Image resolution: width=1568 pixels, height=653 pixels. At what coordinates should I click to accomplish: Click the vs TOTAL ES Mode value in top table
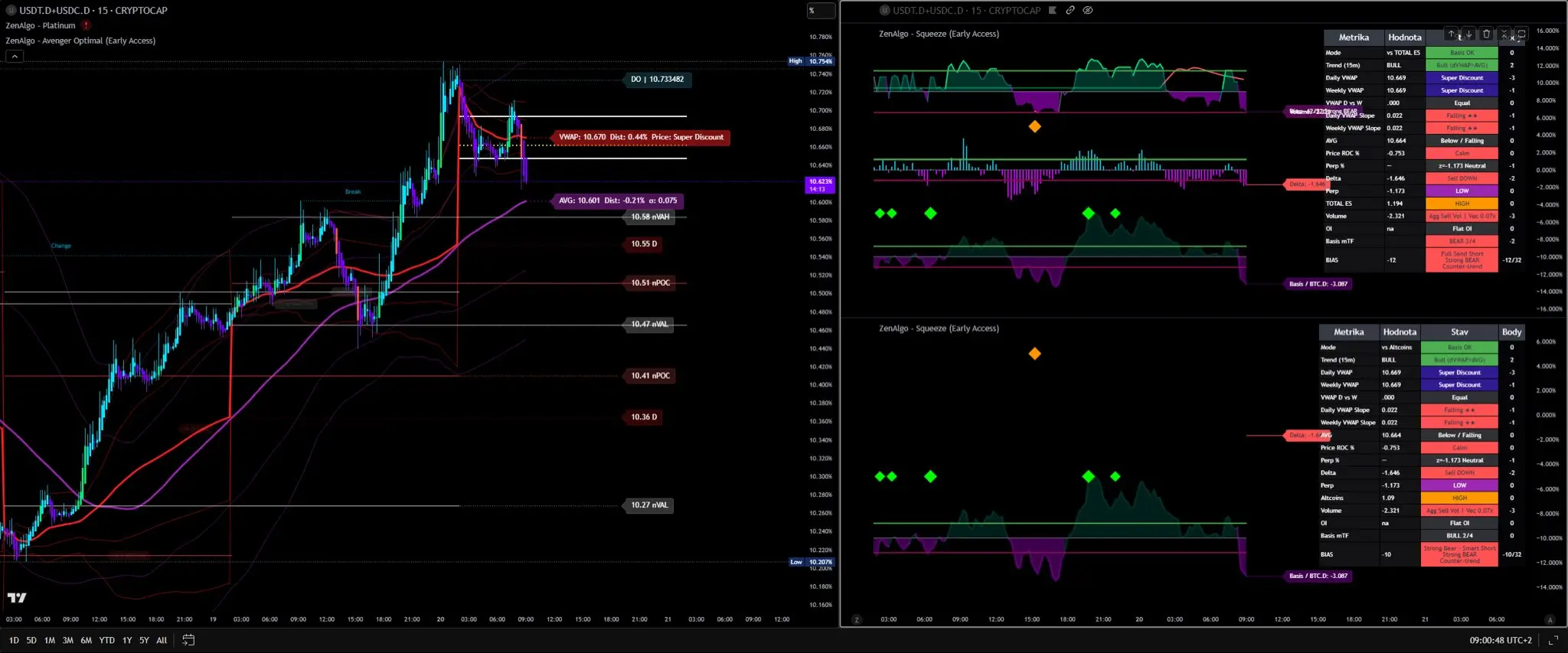1403,53
